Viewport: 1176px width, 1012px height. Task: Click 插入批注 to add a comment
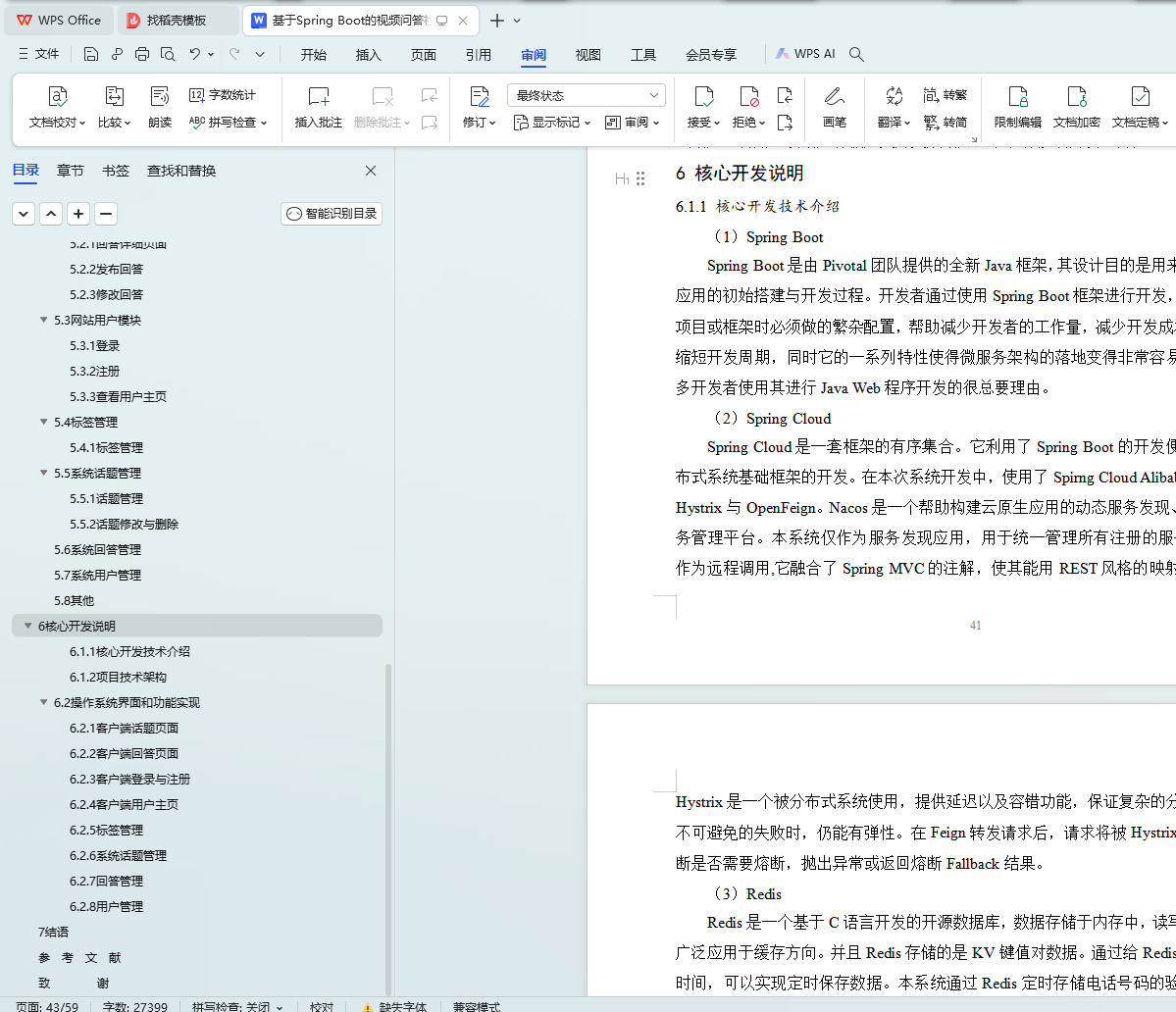[318, 107]
